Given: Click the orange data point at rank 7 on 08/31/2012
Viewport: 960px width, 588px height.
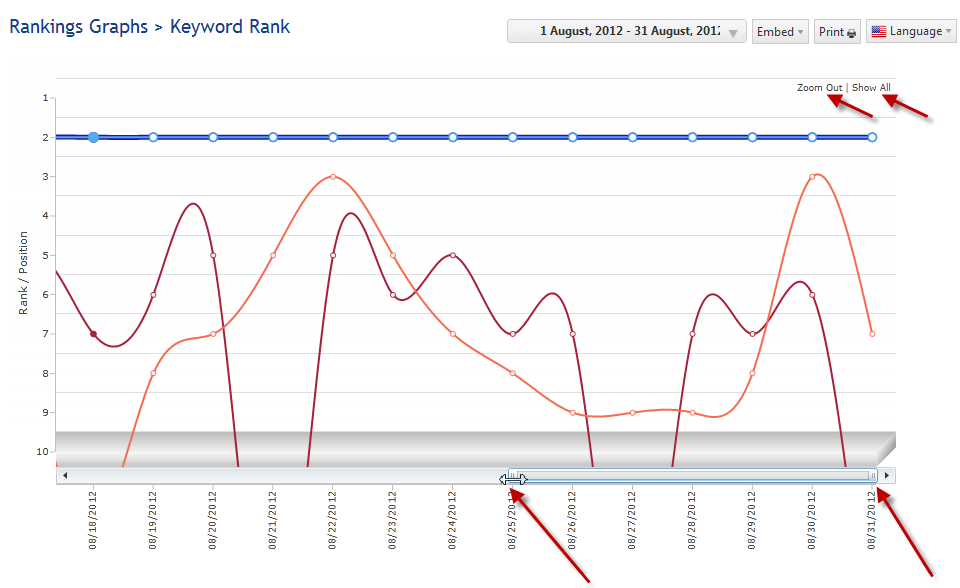Looking at the screenshot, I should pyautogui.click(x=872, y=334).
